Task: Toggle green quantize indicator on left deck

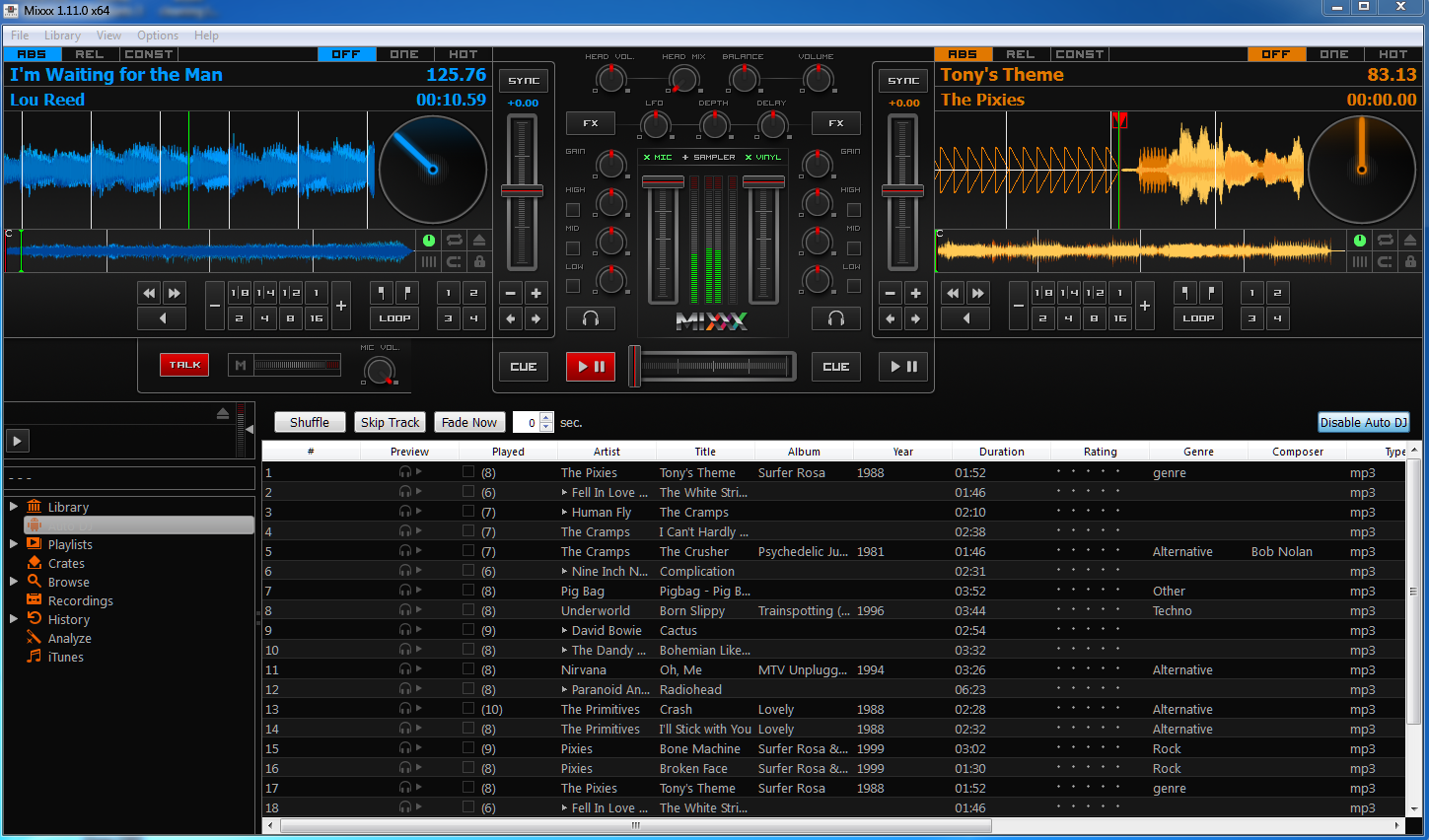Action: 429,241
